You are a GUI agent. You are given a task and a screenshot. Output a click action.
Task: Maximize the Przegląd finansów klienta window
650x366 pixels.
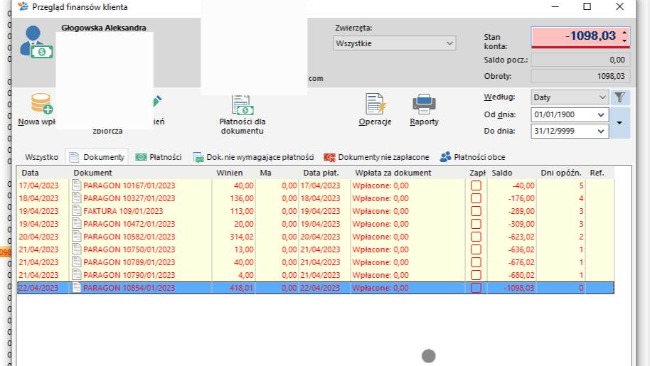coord(587,7)
